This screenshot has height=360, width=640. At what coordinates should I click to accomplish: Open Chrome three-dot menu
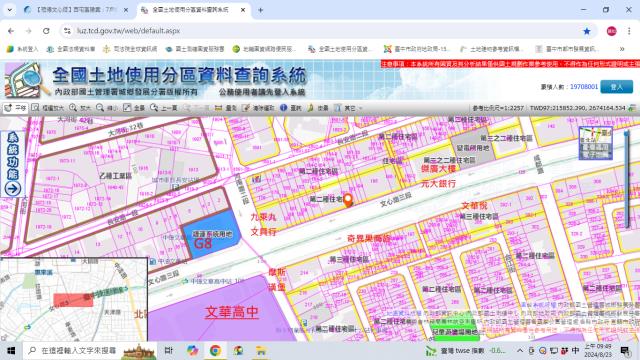coord(629,31)
